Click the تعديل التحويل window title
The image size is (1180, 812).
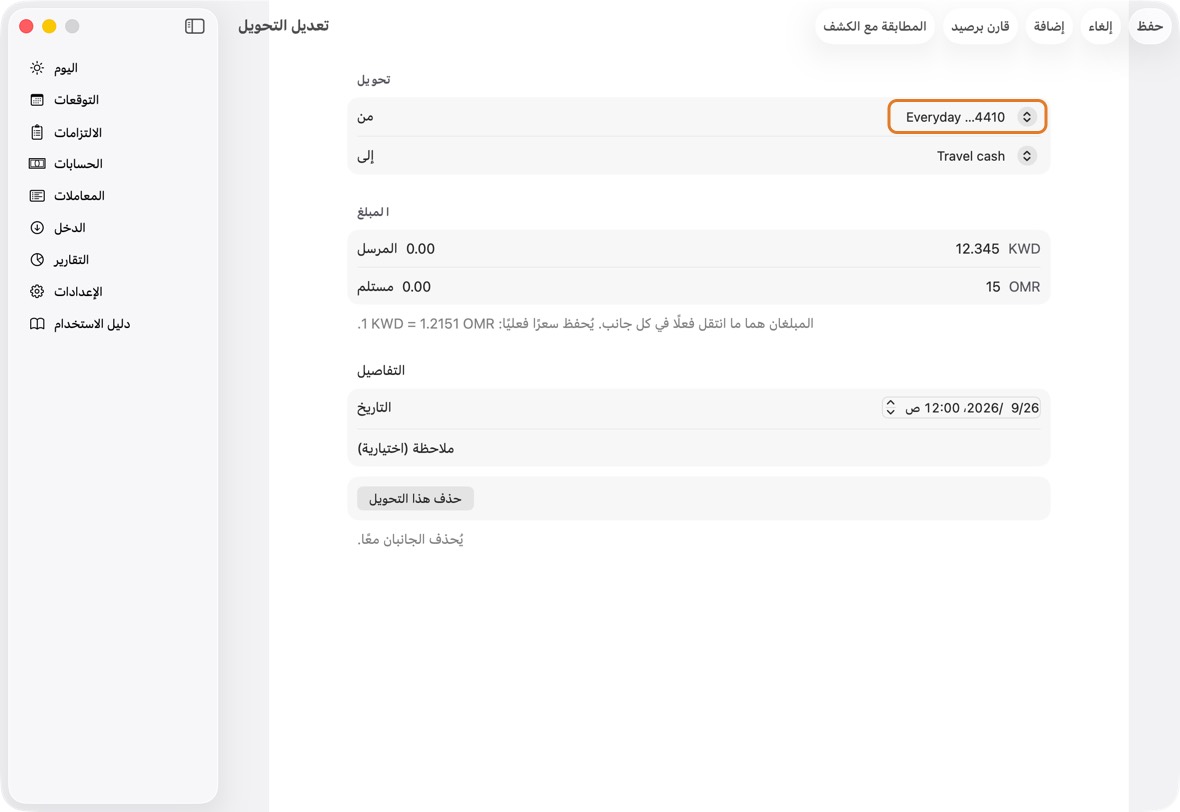(x=284, y=26)
